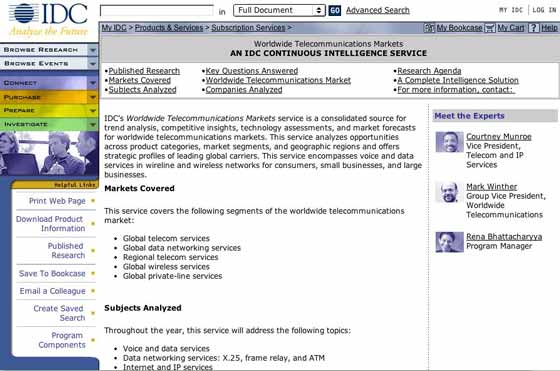Expand the Prepare menu arrow
Screen dimensions: 560x371
click(93, 111)
